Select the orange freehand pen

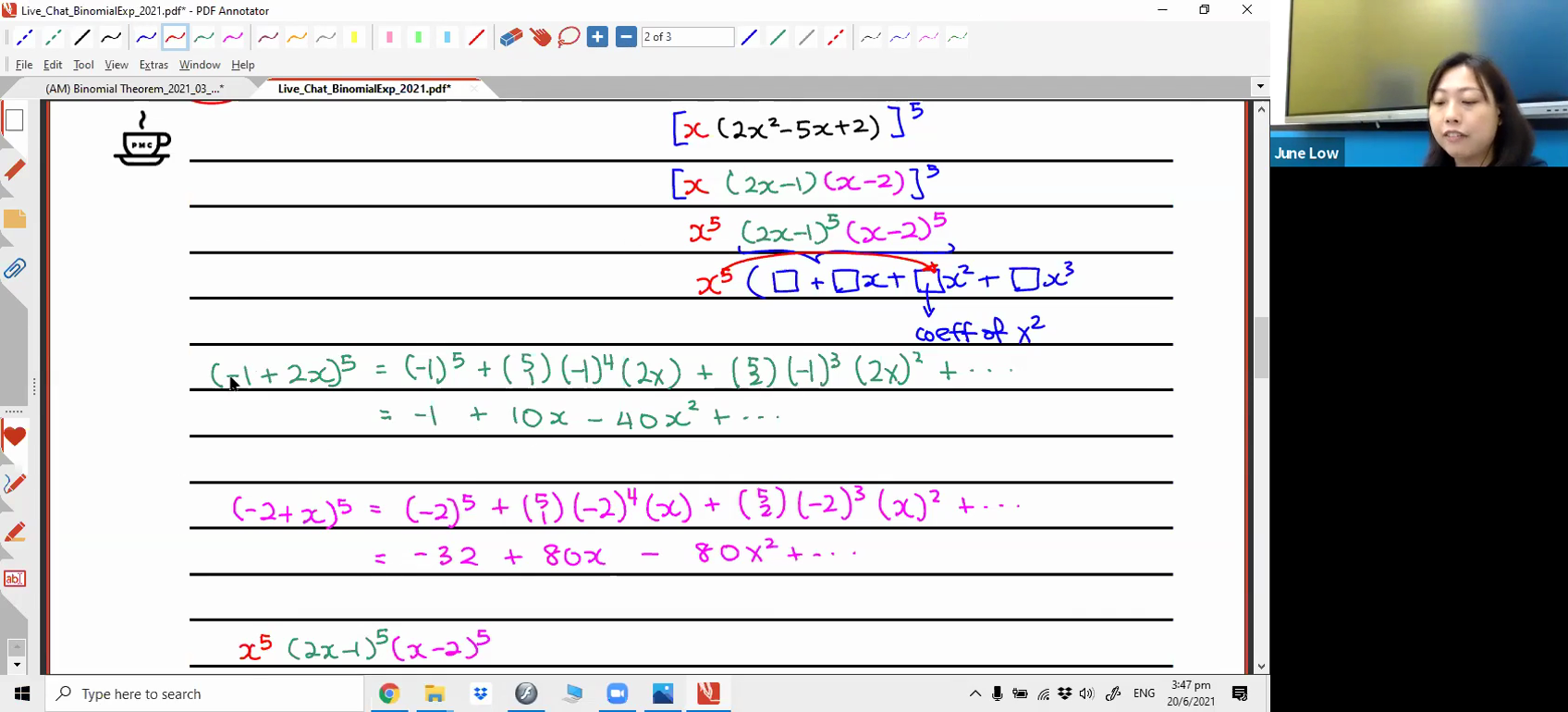point(297,38)
